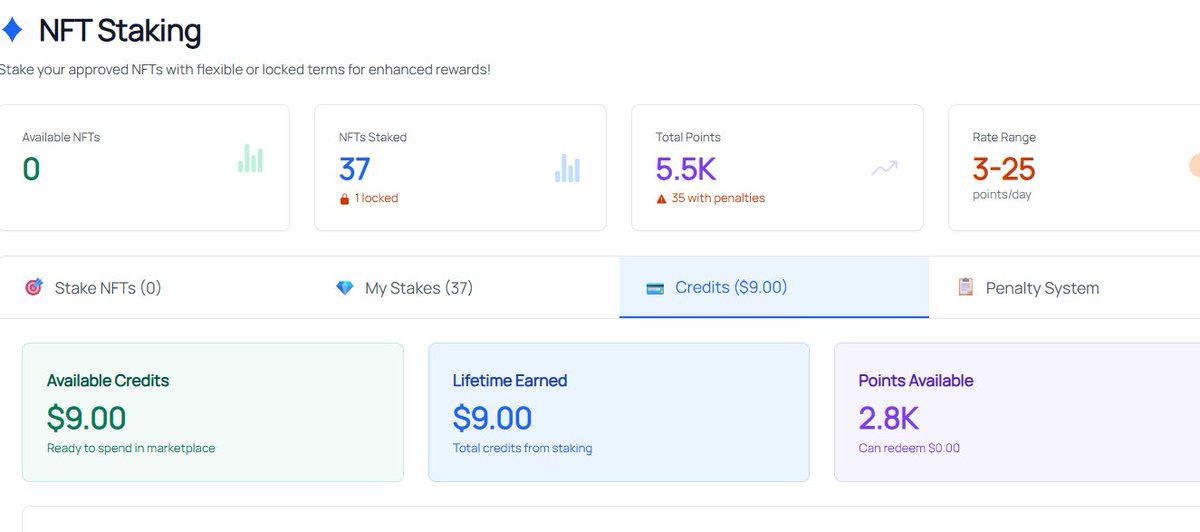Click the Available Credits $9.00 card

213,413
